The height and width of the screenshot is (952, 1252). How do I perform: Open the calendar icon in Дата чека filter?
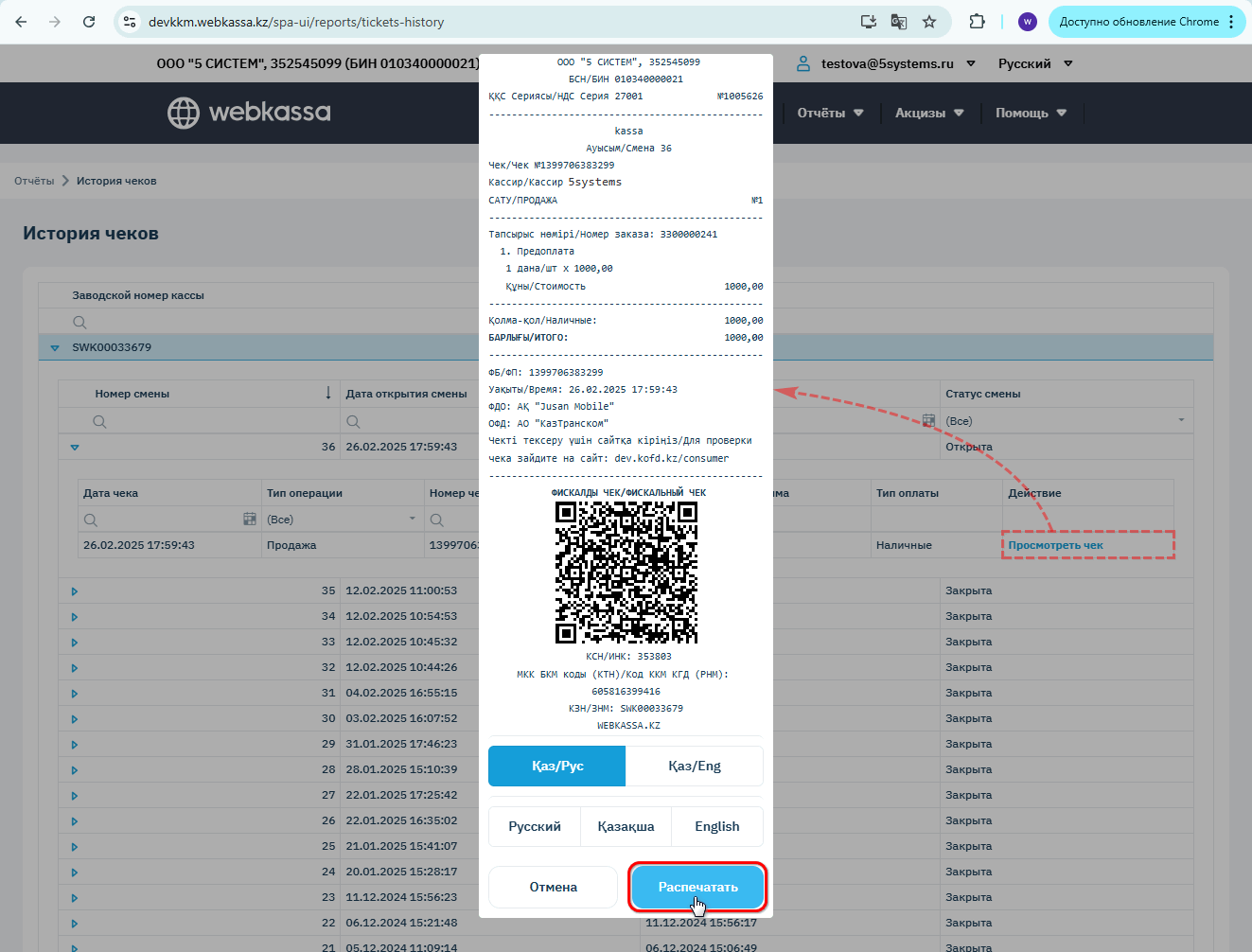click(250, 520)
